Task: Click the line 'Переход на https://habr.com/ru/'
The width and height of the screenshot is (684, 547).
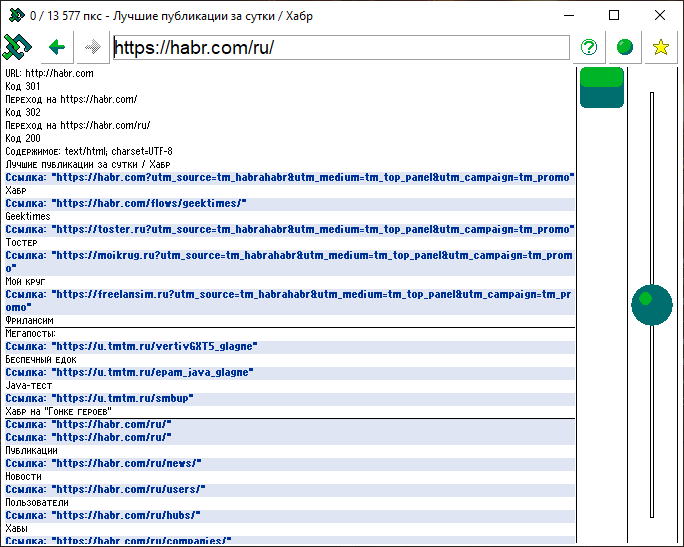Action: (78, 126)
